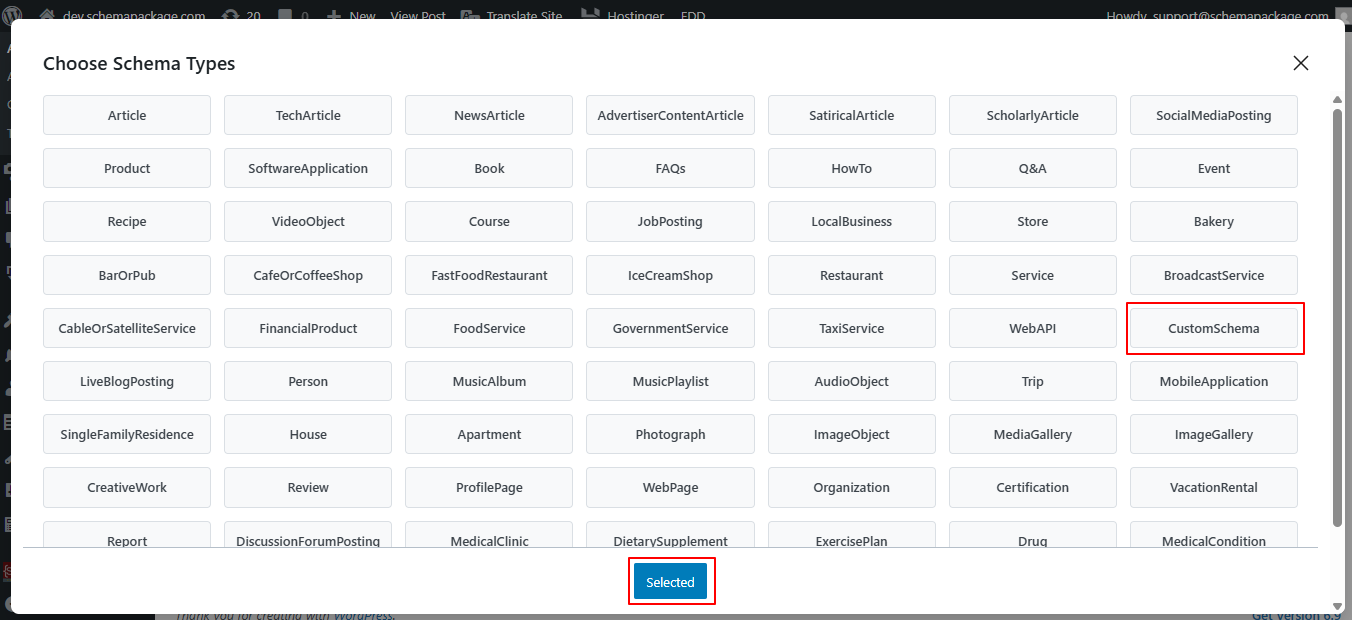Select the Recipe schema option
This screenshot has width=1352, height=620.
pos(127,221)
